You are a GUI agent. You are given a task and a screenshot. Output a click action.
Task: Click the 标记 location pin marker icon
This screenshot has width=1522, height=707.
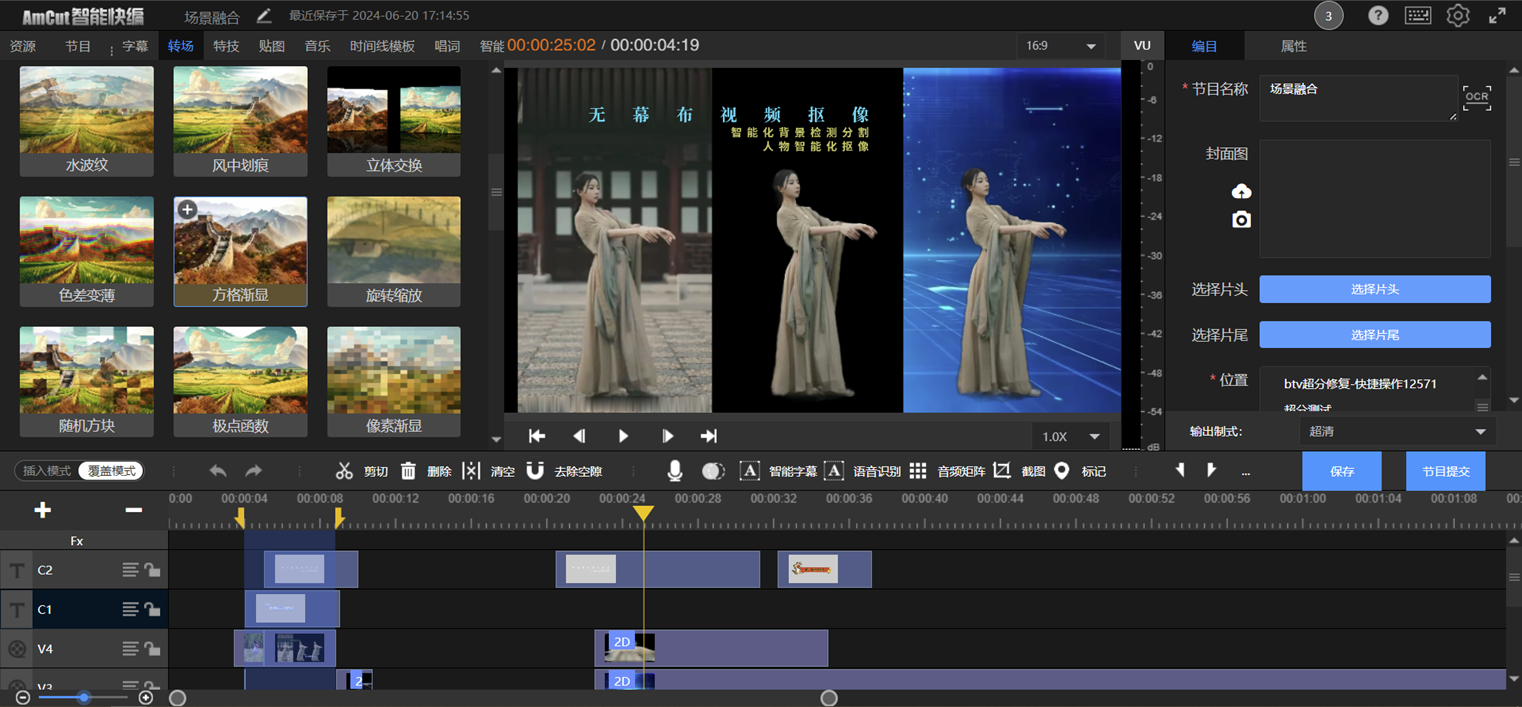[x=1062, y=471]
